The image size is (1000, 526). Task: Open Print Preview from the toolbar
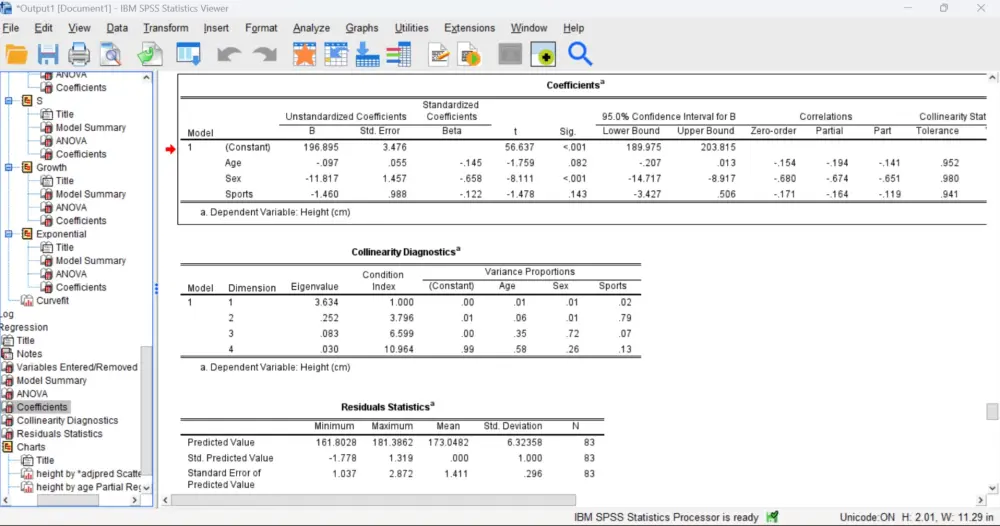(x=110, y=55)
